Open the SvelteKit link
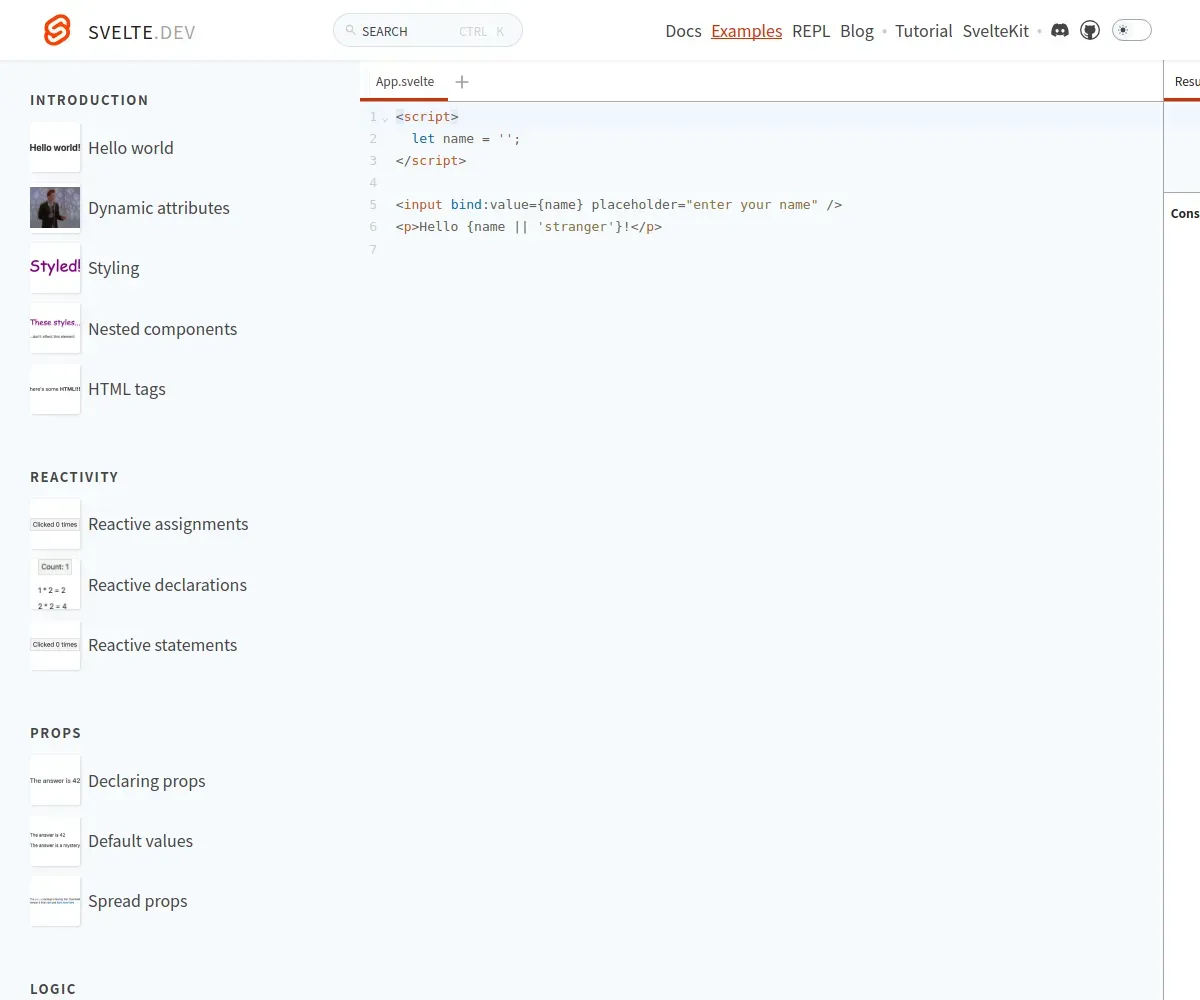This screenshot has width=1200, height=1000. point(996,31)
